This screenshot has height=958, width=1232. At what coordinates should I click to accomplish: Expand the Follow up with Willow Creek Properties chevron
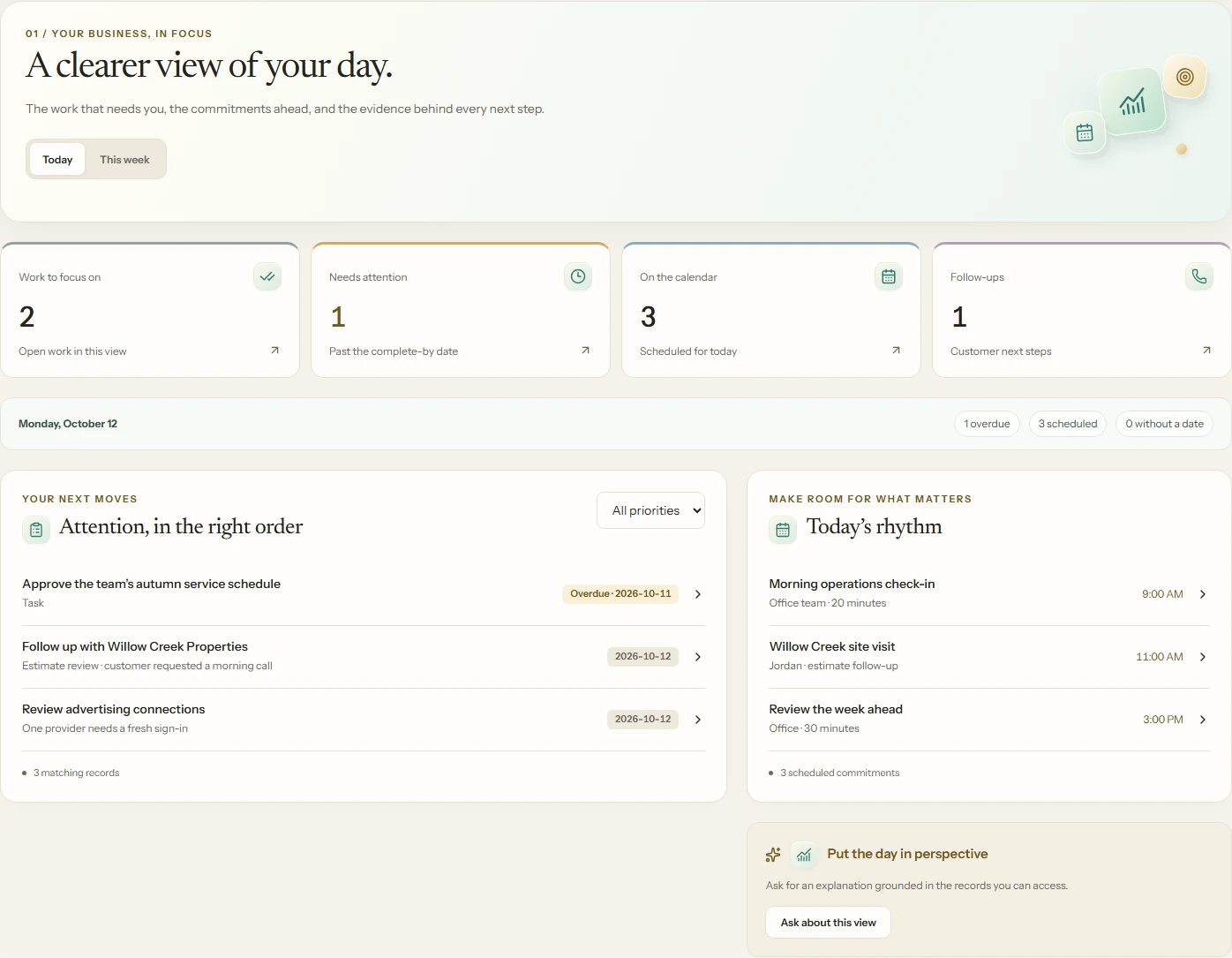[698, 657]
